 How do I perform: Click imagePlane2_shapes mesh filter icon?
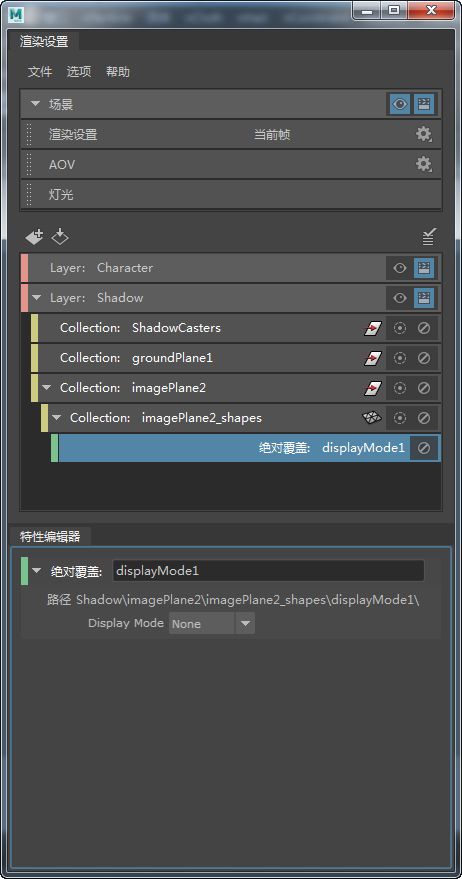coord(373,418)
